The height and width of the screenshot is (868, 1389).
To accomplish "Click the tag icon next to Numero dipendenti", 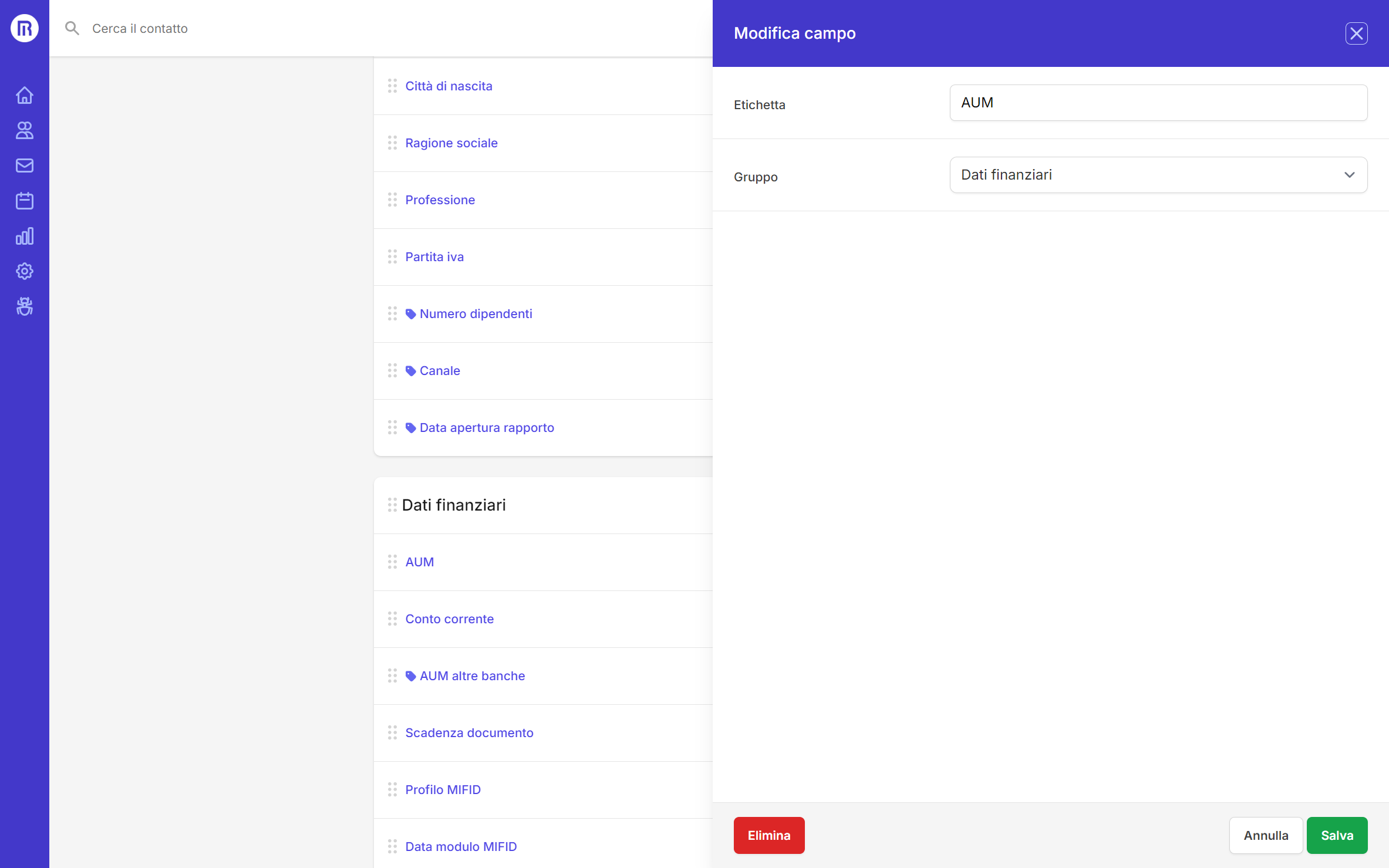I will [x=410, y=313].
